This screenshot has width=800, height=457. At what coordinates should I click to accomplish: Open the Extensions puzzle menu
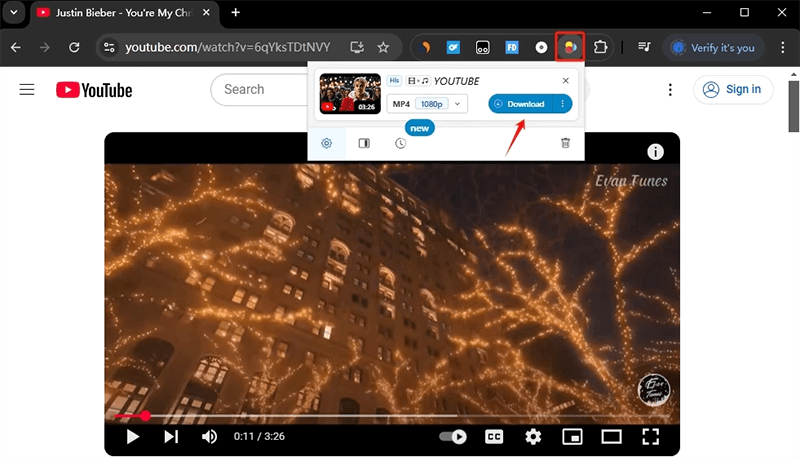(x=600, y=47)
